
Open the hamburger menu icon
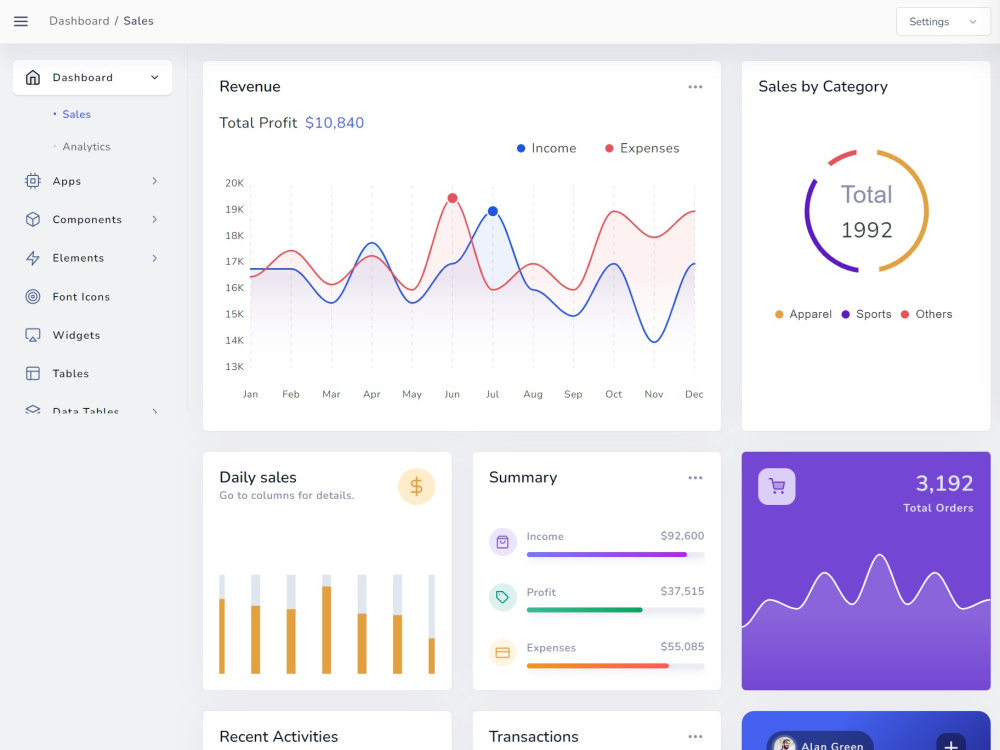[21, 21]
